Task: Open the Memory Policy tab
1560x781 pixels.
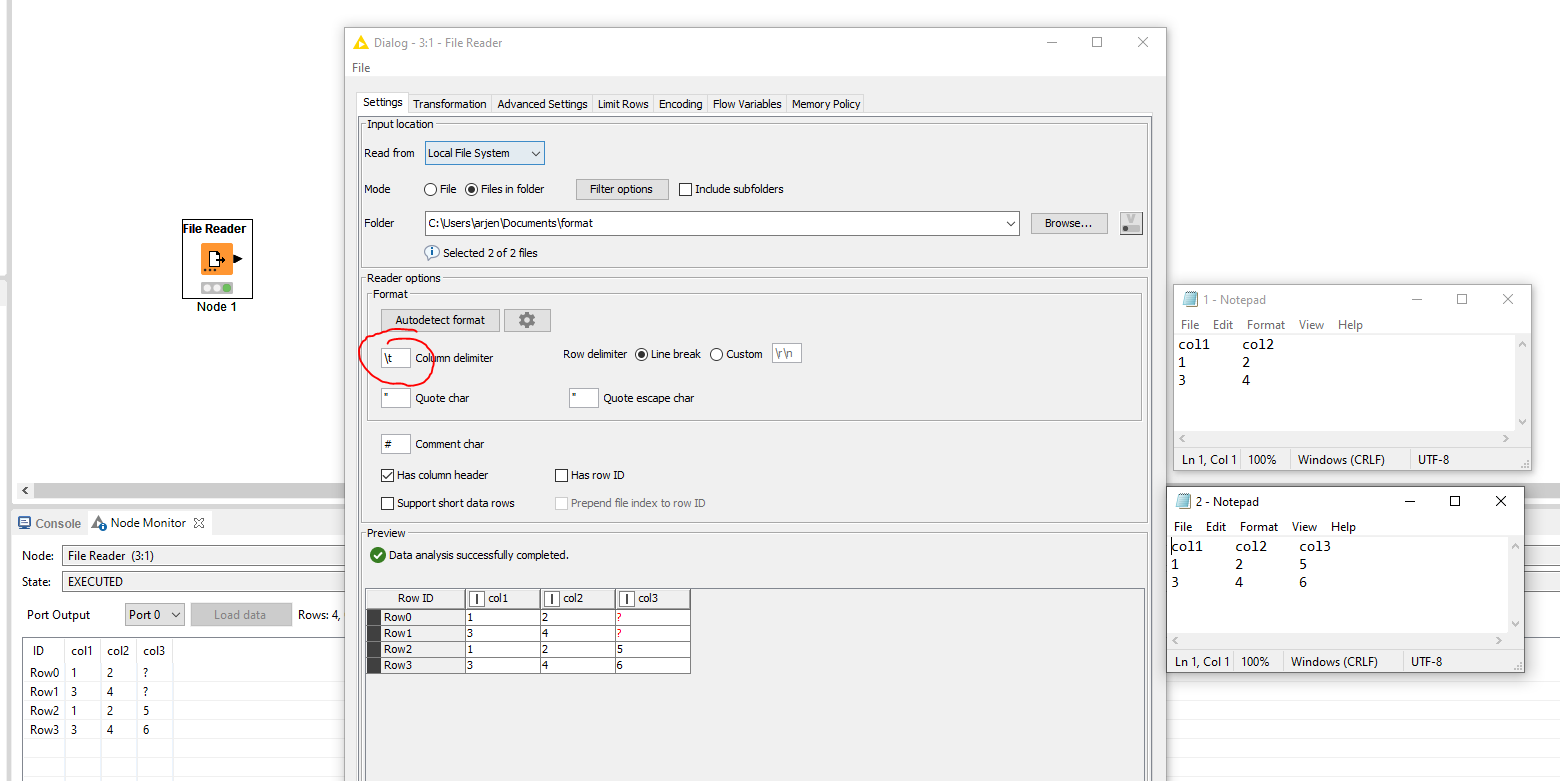Action: (x=826, y=104)
